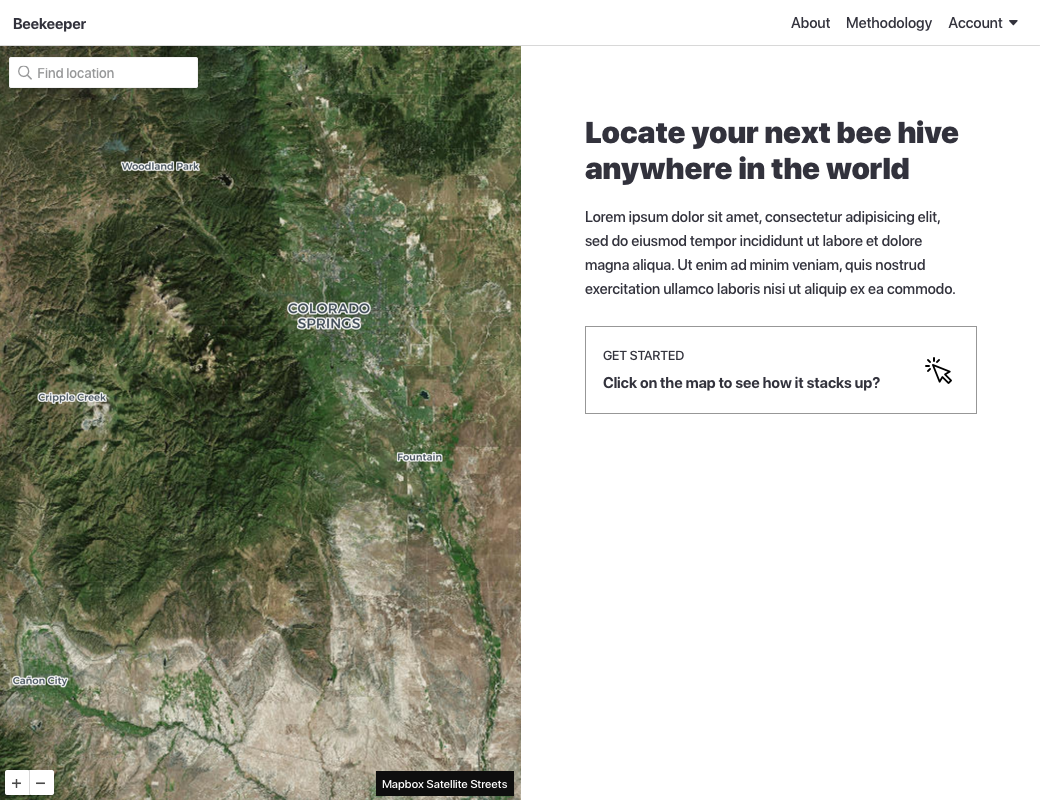Click the Colorado Springs map label

coord(329,316)
